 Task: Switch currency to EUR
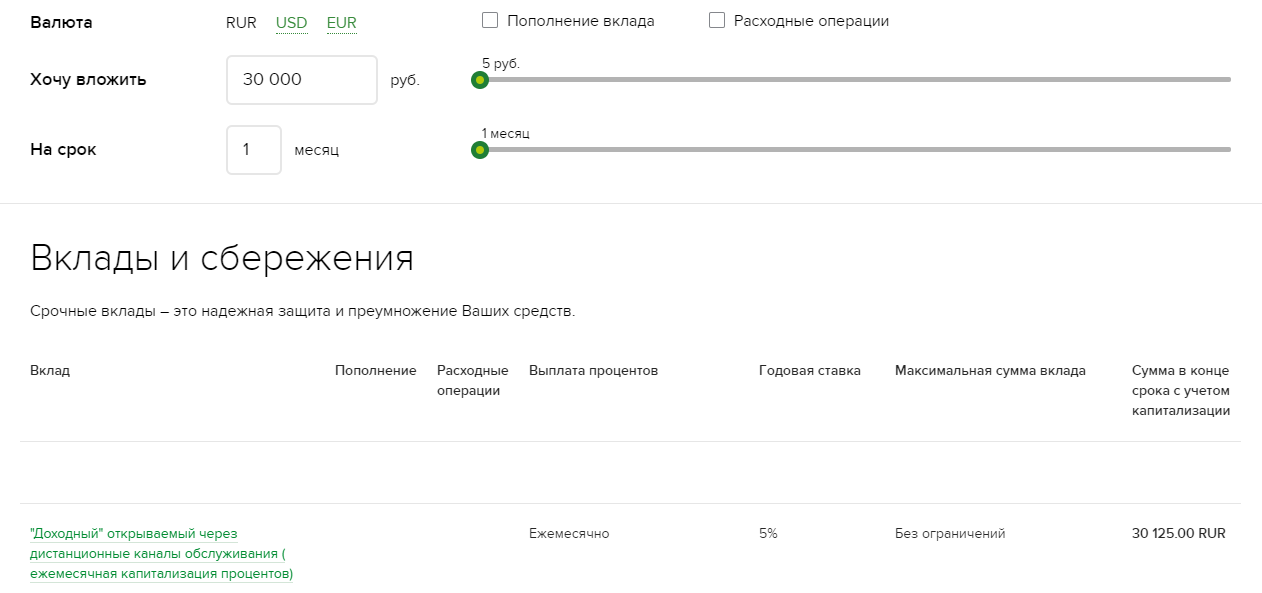[341, 23]
